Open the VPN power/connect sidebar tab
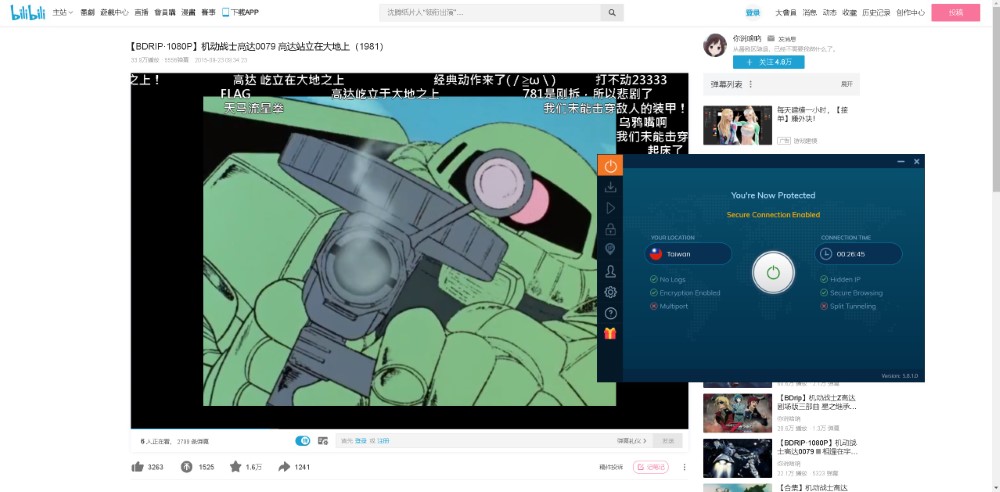This screenshot has height=492, width=1000. (610, 166)
